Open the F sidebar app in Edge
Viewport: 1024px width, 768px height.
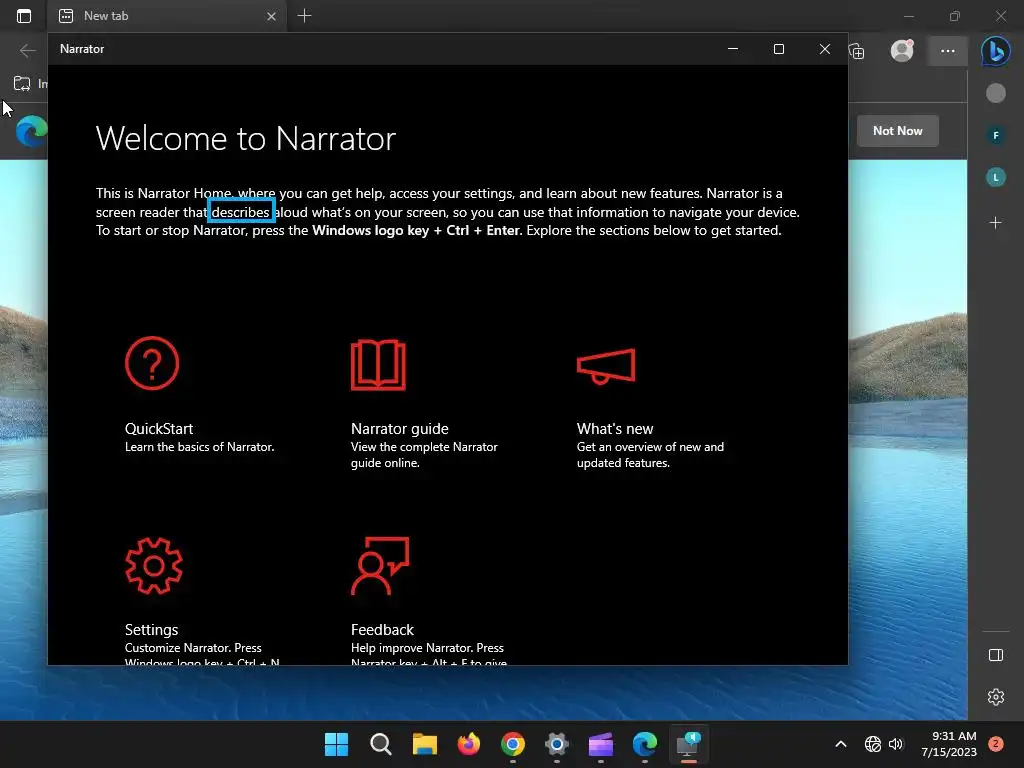pyautogui.click(x=995, y=135)
